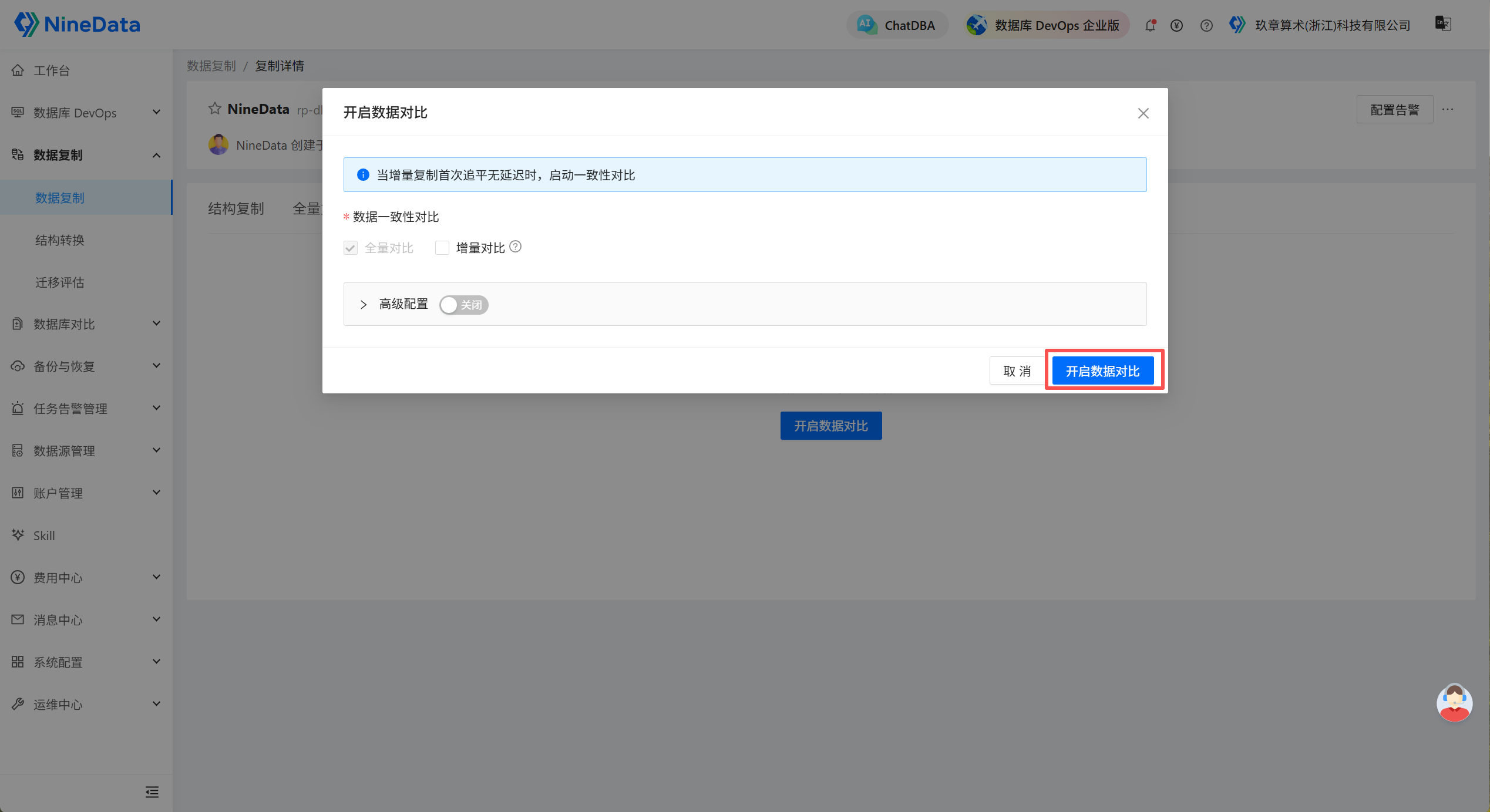The image size is (1490, 812).
Task: Expand 数据库对比 sidebar menu
Action: (86, 324)
